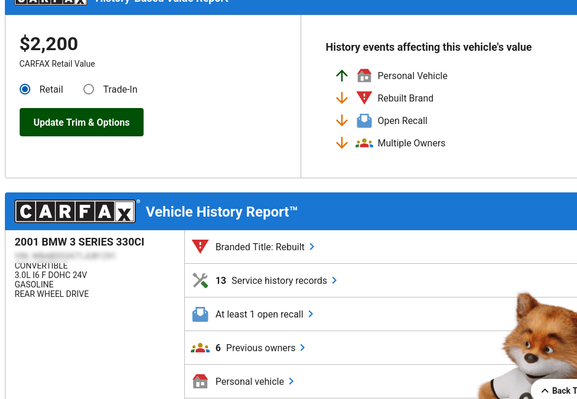This screenshot has height=399, width=577.
Task: Click the Open Recall label in value events
Action: [402, 121]
